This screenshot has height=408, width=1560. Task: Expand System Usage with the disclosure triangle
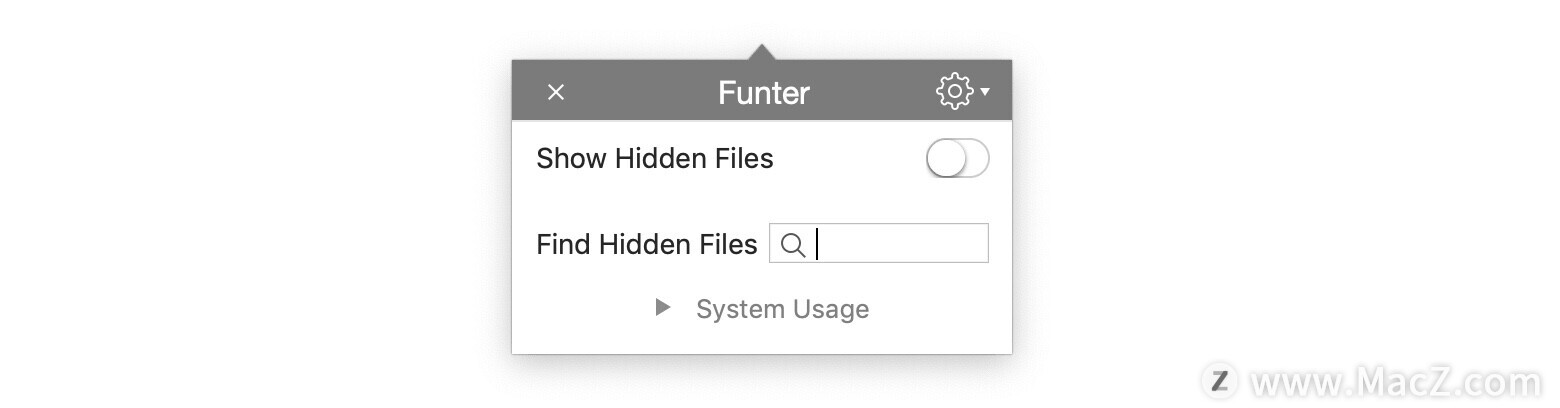pyautogui.click(x=662, y=308)
